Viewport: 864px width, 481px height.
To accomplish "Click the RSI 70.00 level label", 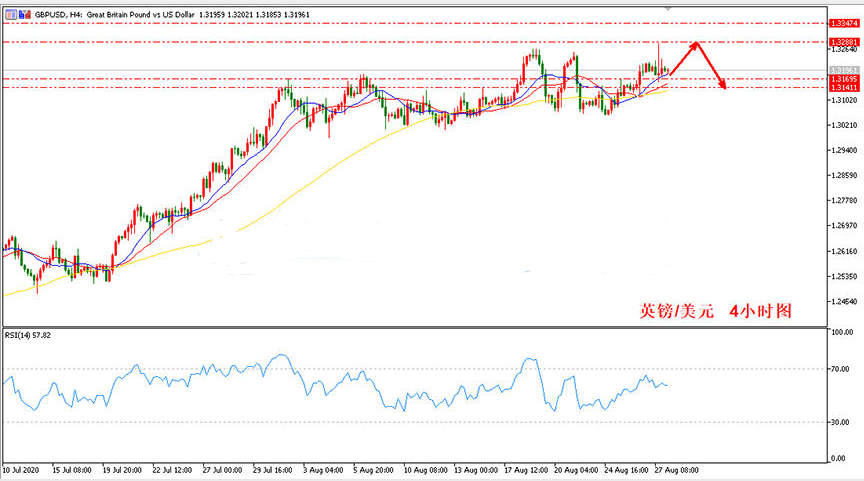I will click(840, 369).
